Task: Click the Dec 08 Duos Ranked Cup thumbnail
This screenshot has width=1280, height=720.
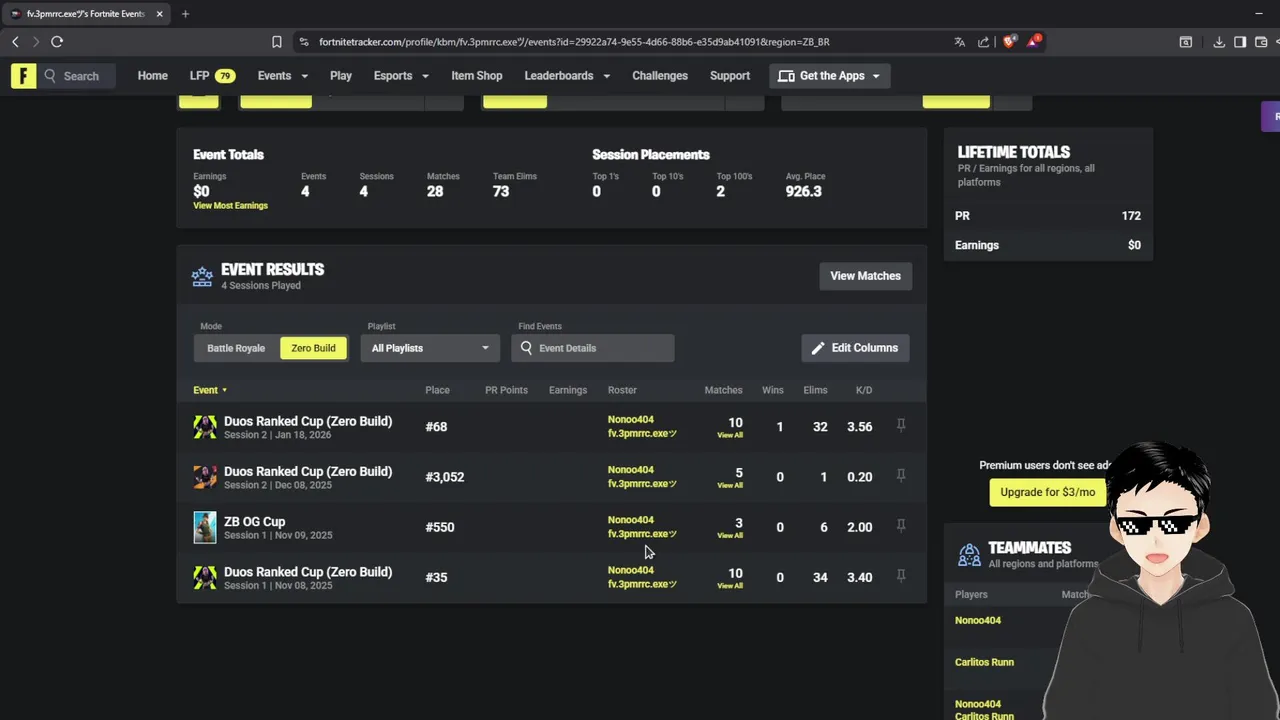Action: pos(205,477)
